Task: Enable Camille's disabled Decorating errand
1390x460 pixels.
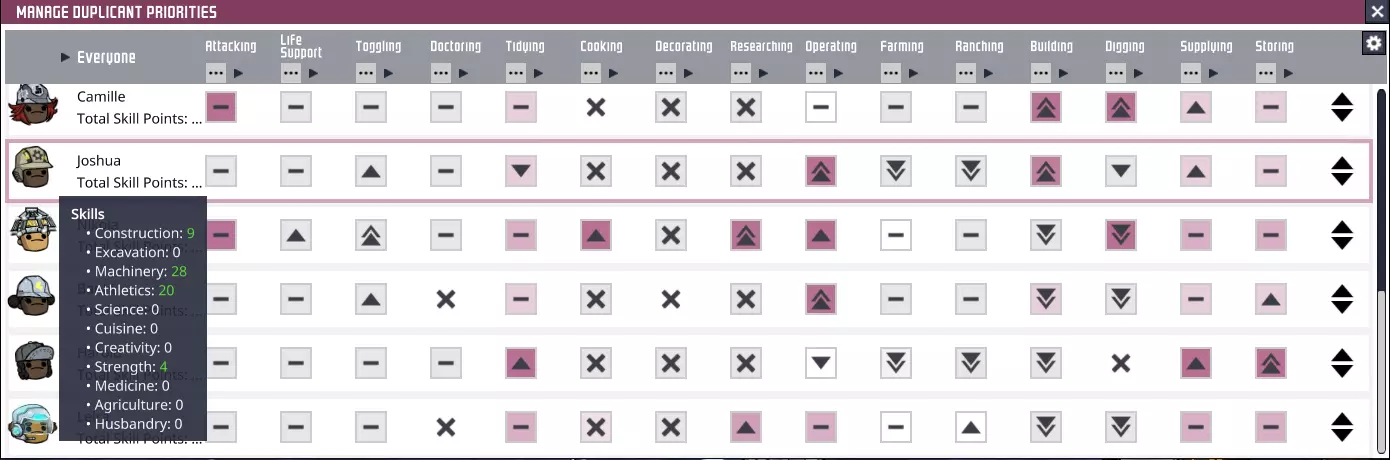Action: tap(670, 107)
